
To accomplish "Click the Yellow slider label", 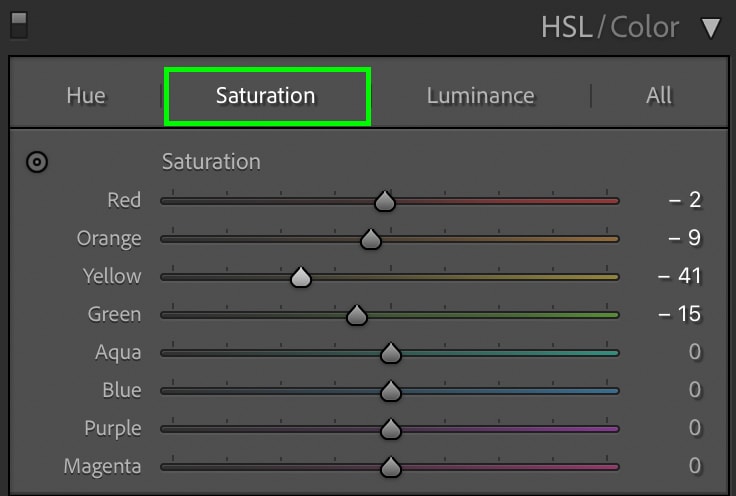I will pyautogui.click(x=112, y=276).
